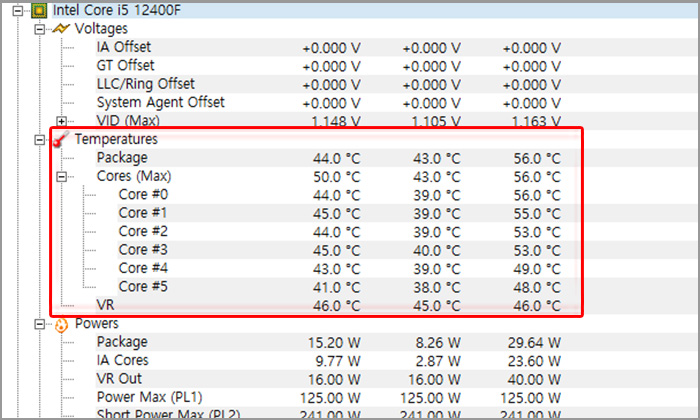This screenshot has width=700, height=420.
Task: Click the Core #1 55.0 °C max value
Action: click(x=537, y=214)
